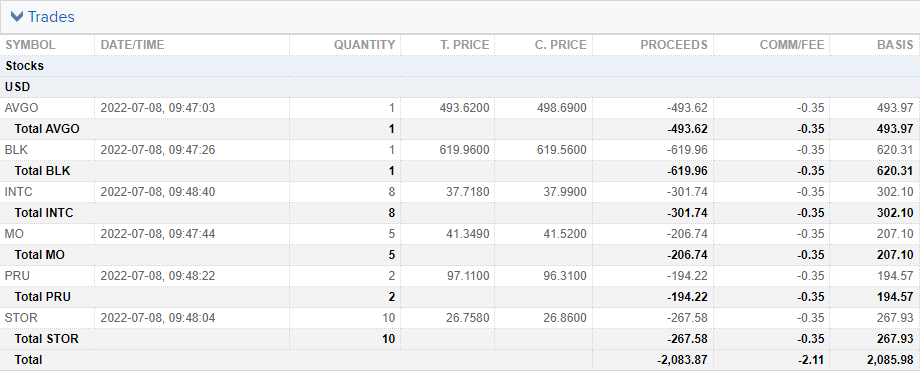Select the PROCEEDS column header
920x374 pixels.
click(674, 45)
